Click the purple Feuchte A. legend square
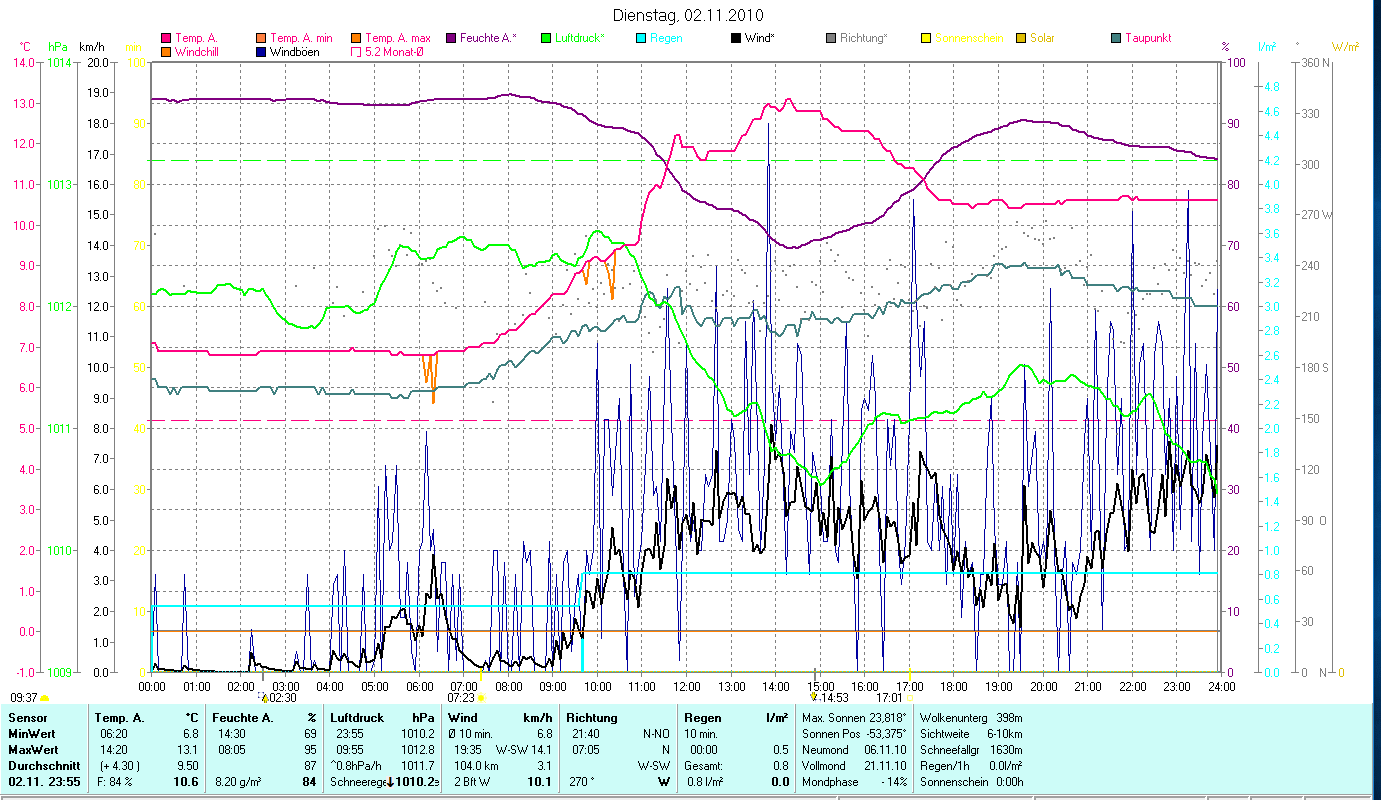This screenshot has height=800, width=1381. point(450,38)
